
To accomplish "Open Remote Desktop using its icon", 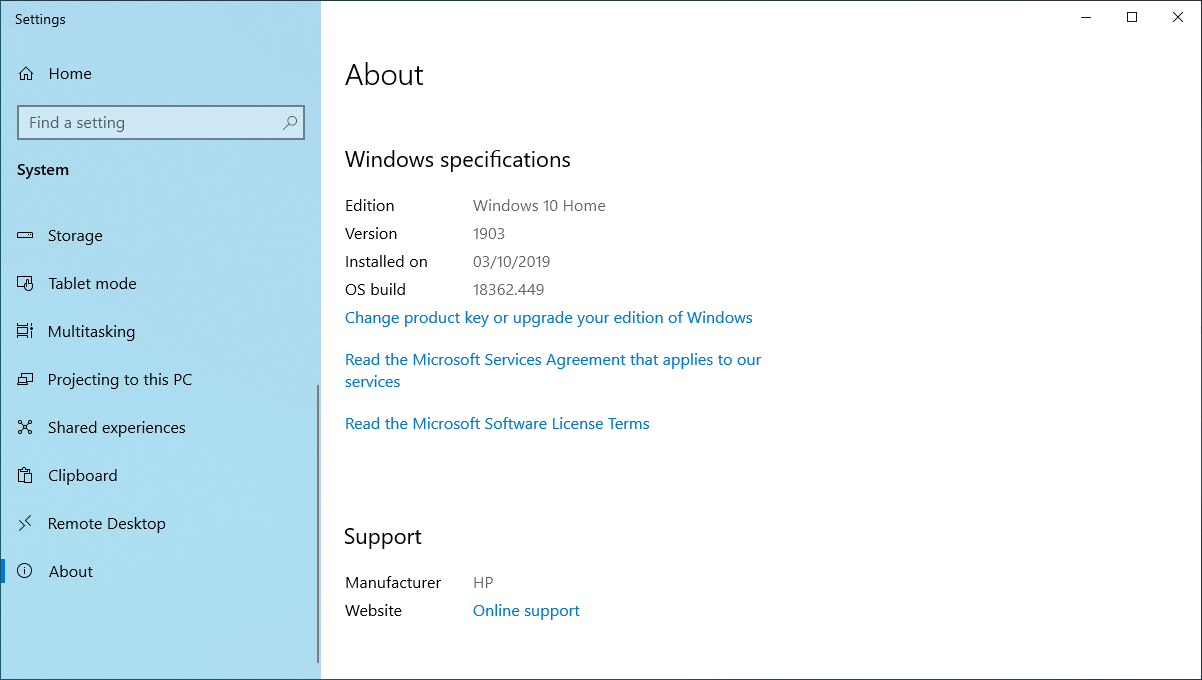I will coord(24,523).
